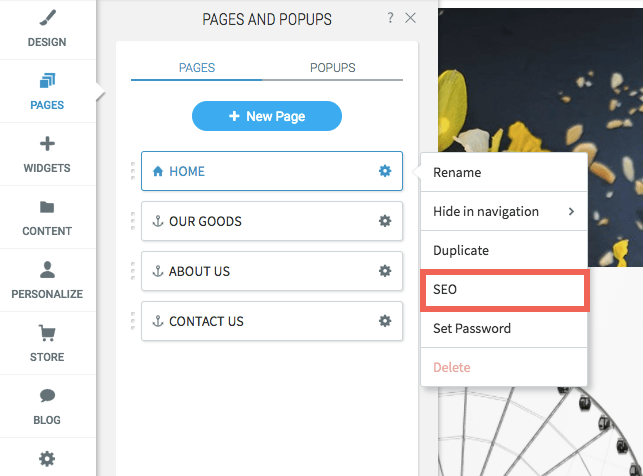Image resolution: width=643 pixels, height=476 pixels.
Task: Open the Content folder panel
Action: coord(47,217)
